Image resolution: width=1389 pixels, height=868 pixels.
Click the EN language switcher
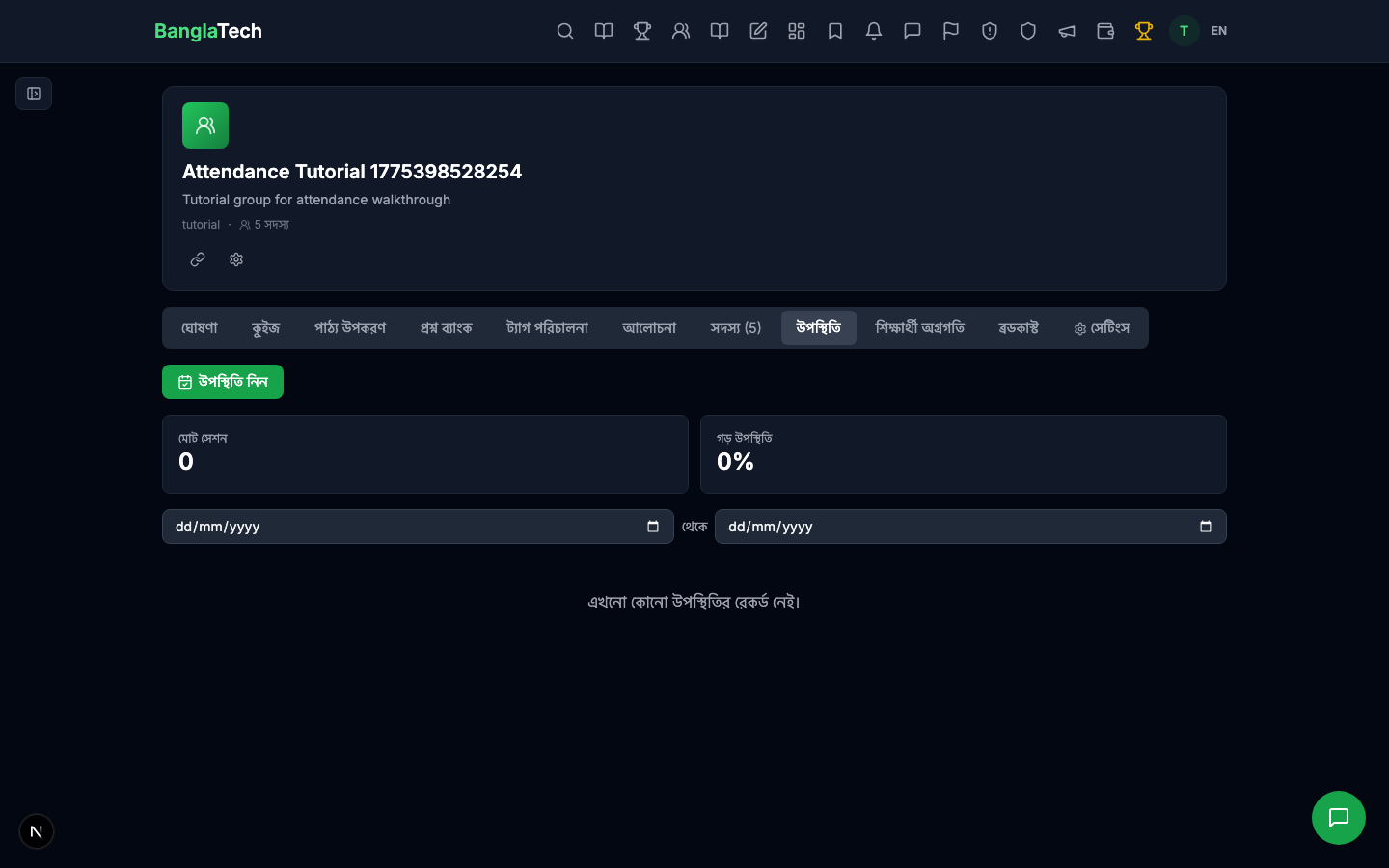click(x=1218, y=31)
